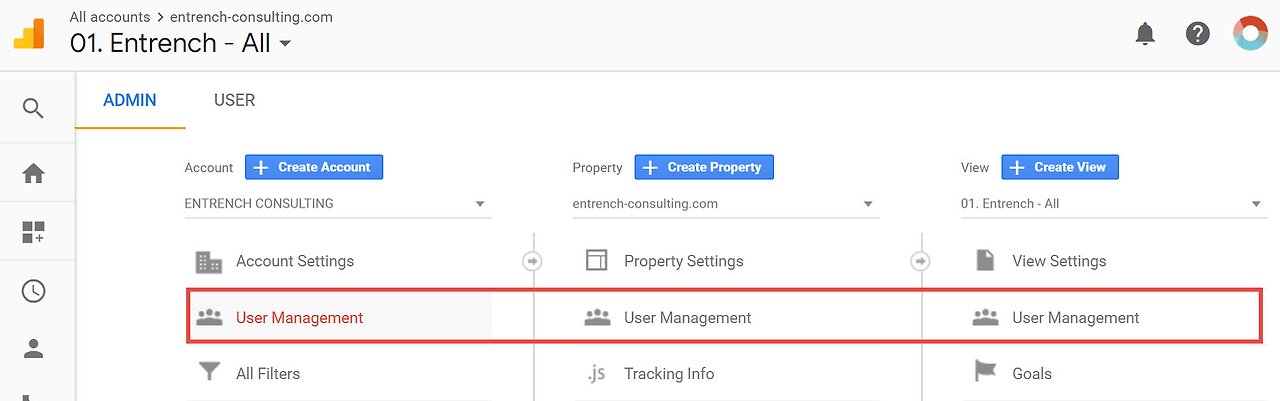Open User Management under Account

coord(299,318)
